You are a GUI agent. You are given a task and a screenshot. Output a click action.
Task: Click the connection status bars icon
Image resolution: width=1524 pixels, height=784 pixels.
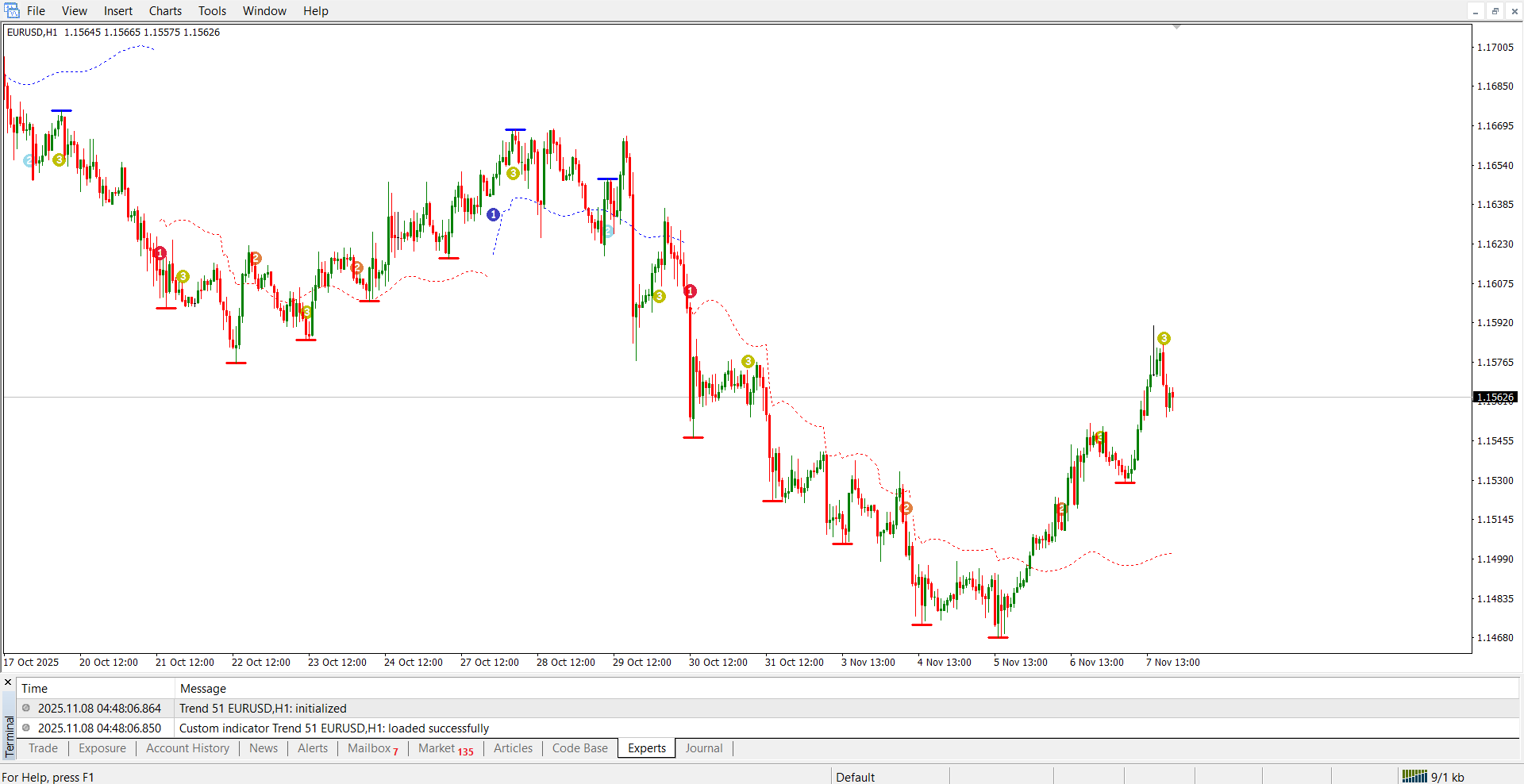tap(1414, 777)
